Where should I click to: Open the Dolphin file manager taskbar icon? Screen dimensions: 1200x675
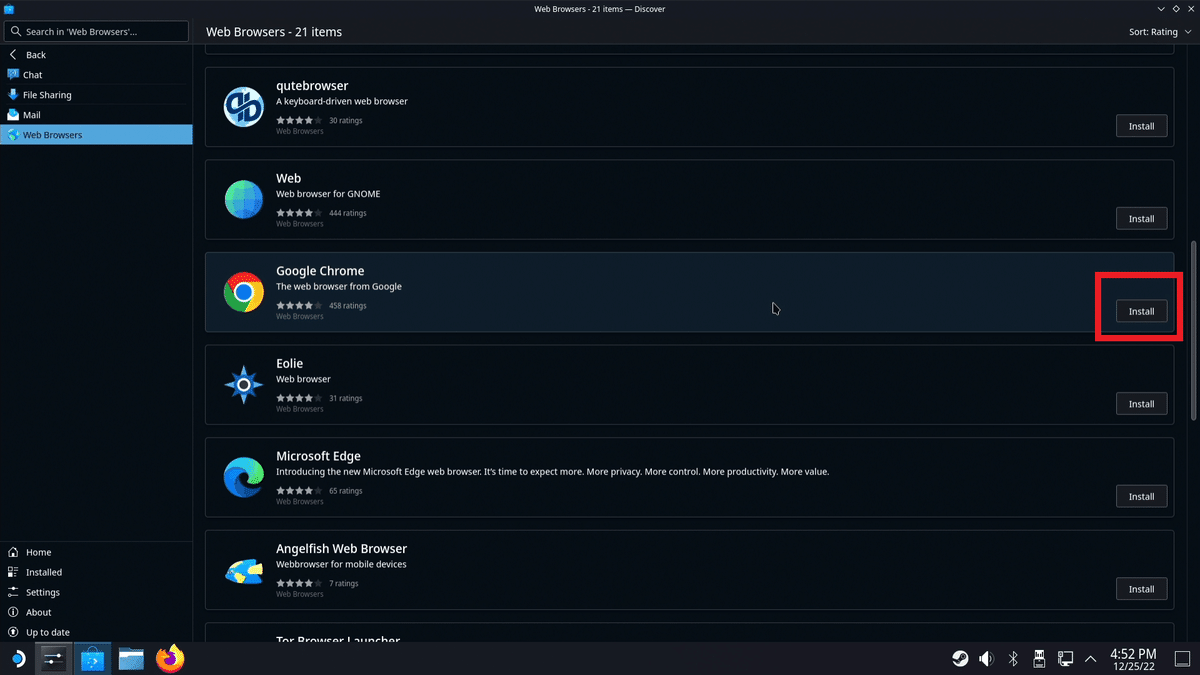point(132,658)
